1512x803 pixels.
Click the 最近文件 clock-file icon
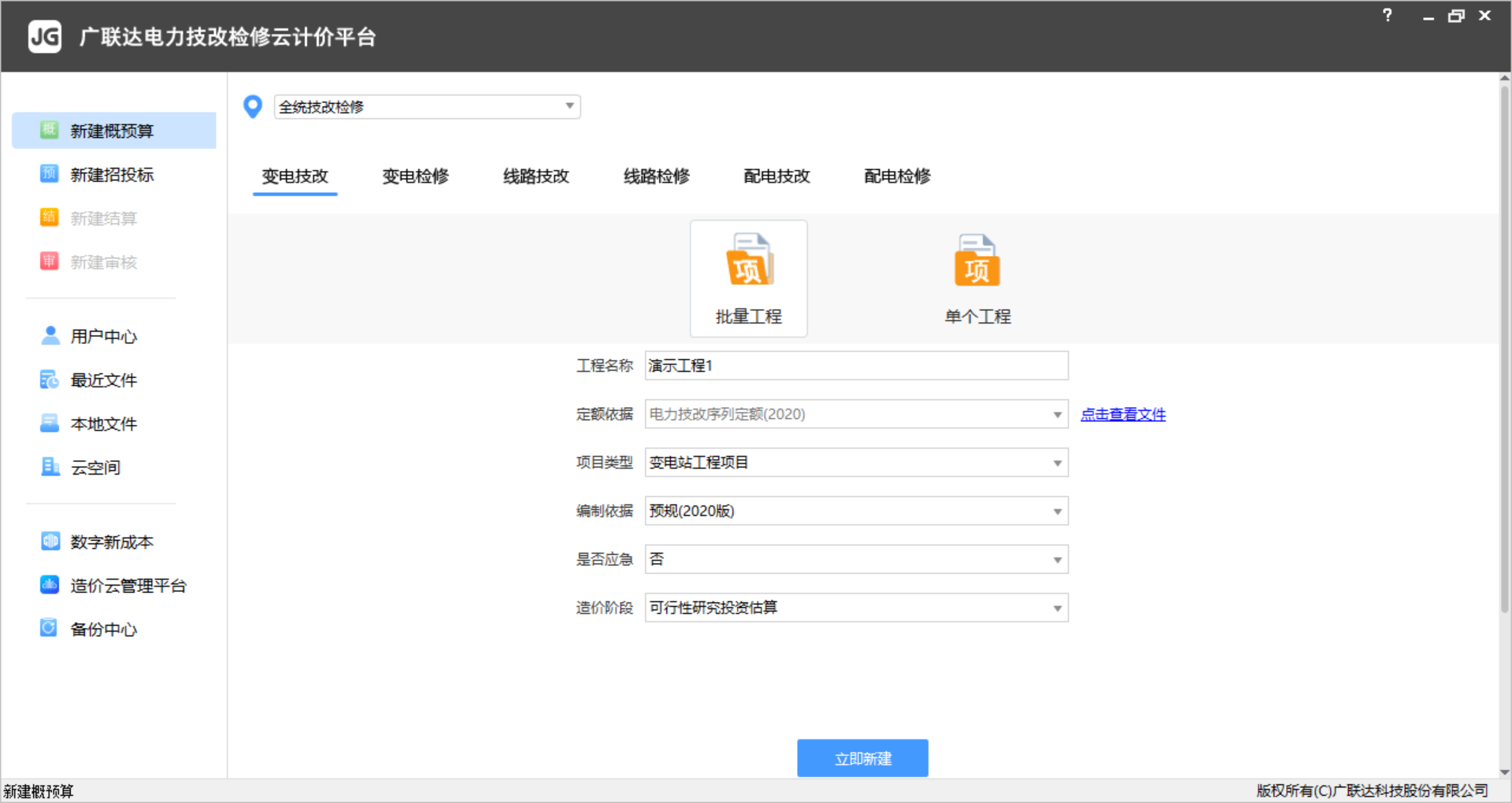50,379
